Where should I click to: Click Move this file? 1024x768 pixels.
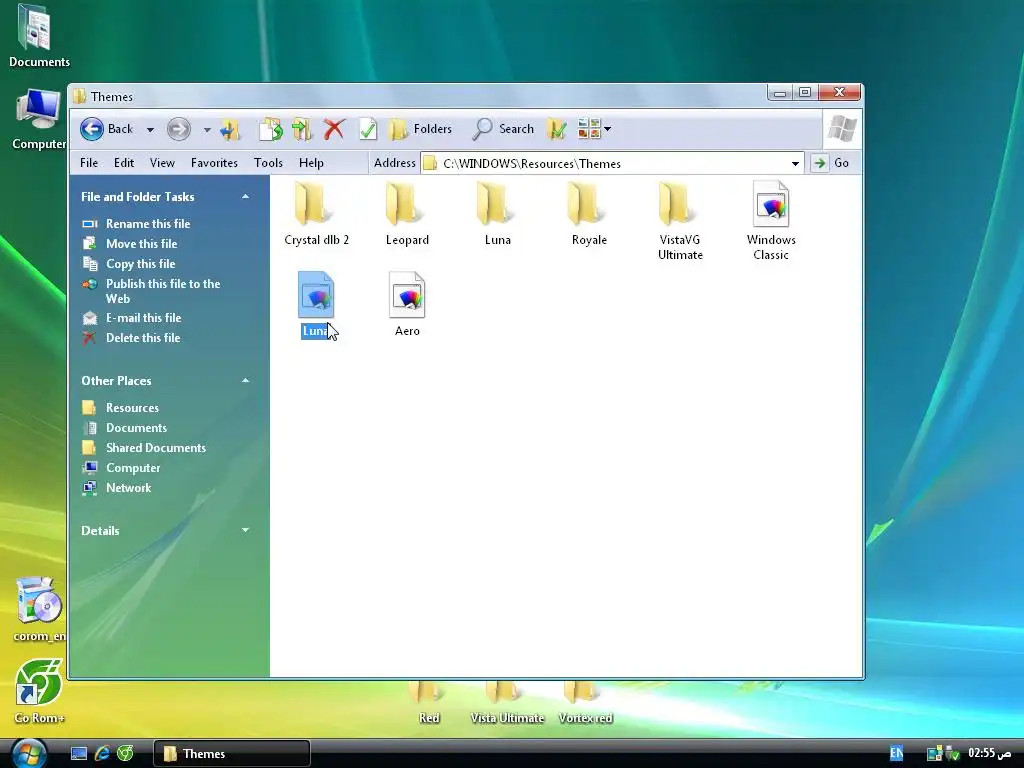tap(142, 244)
